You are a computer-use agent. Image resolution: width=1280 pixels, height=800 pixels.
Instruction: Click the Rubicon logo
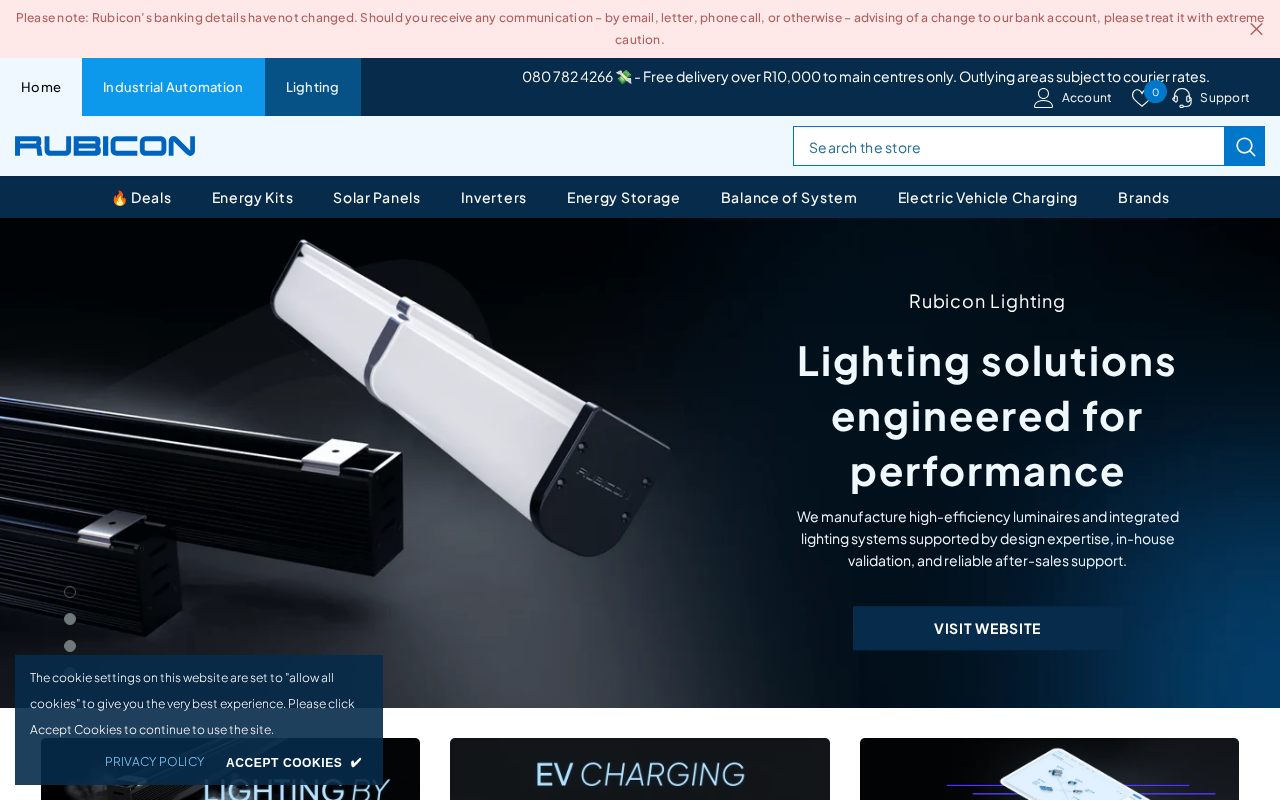click(x=105, y=146)
